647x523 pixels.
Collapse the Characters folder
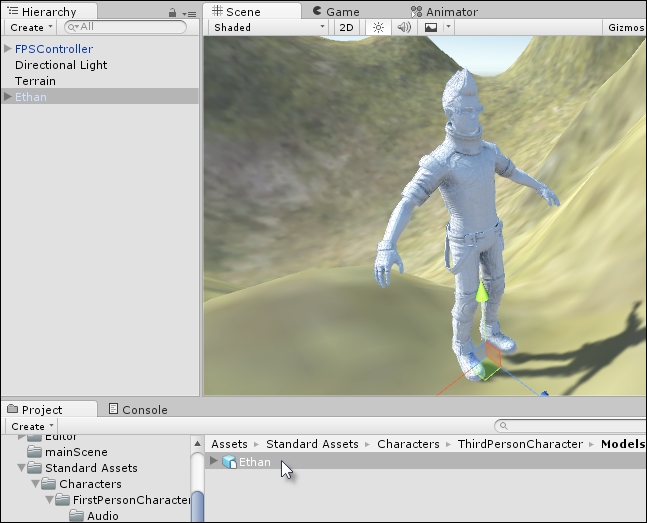[35, 484]
